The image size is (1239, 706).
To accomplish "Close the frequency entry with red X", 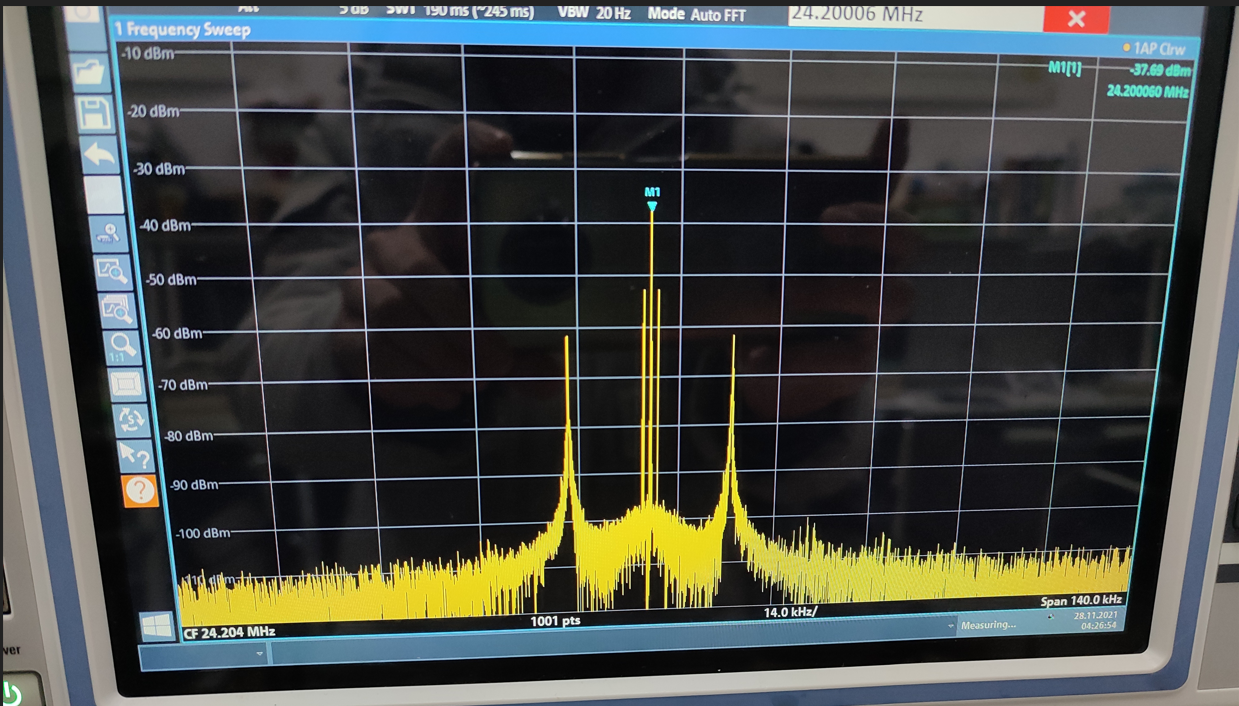I will [1076, 19].
